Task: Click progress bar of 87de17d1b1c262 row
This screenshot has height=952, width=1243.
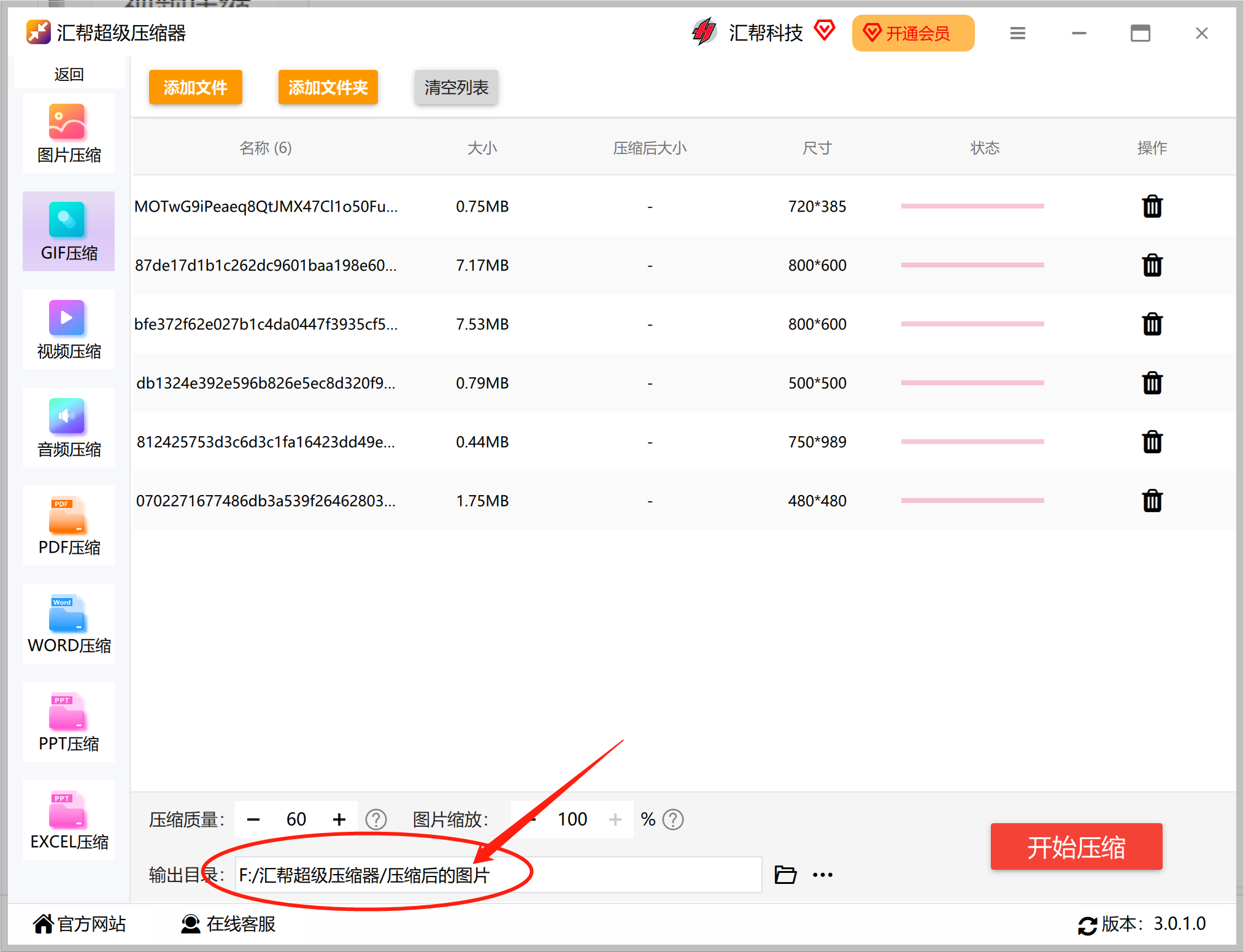Action: (x=972, y=265)
